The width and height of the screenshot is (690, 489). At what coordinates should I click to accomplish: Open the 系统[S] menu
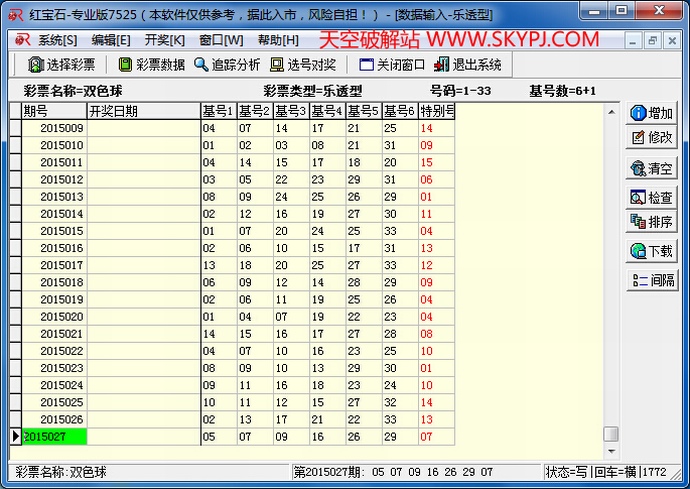pyautogui.click(x=57, y=40)
